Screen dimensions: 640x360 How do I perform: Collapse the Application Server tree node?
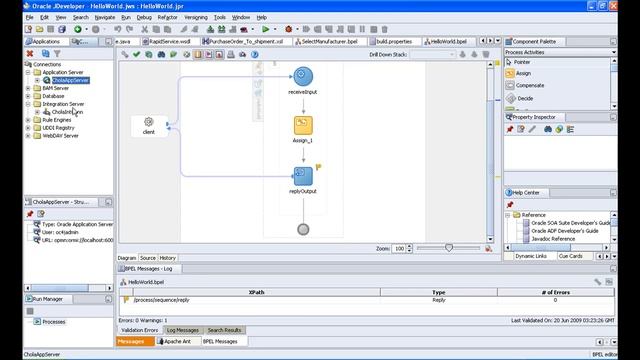[x=28, y=72]
